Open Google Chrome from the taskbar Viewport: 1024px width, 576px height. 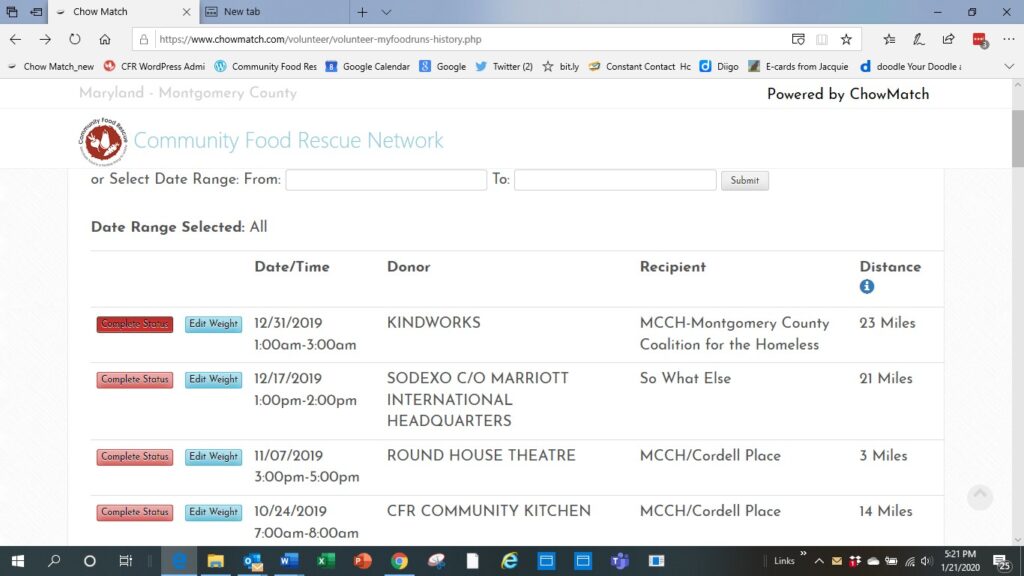tap(399, 561)
